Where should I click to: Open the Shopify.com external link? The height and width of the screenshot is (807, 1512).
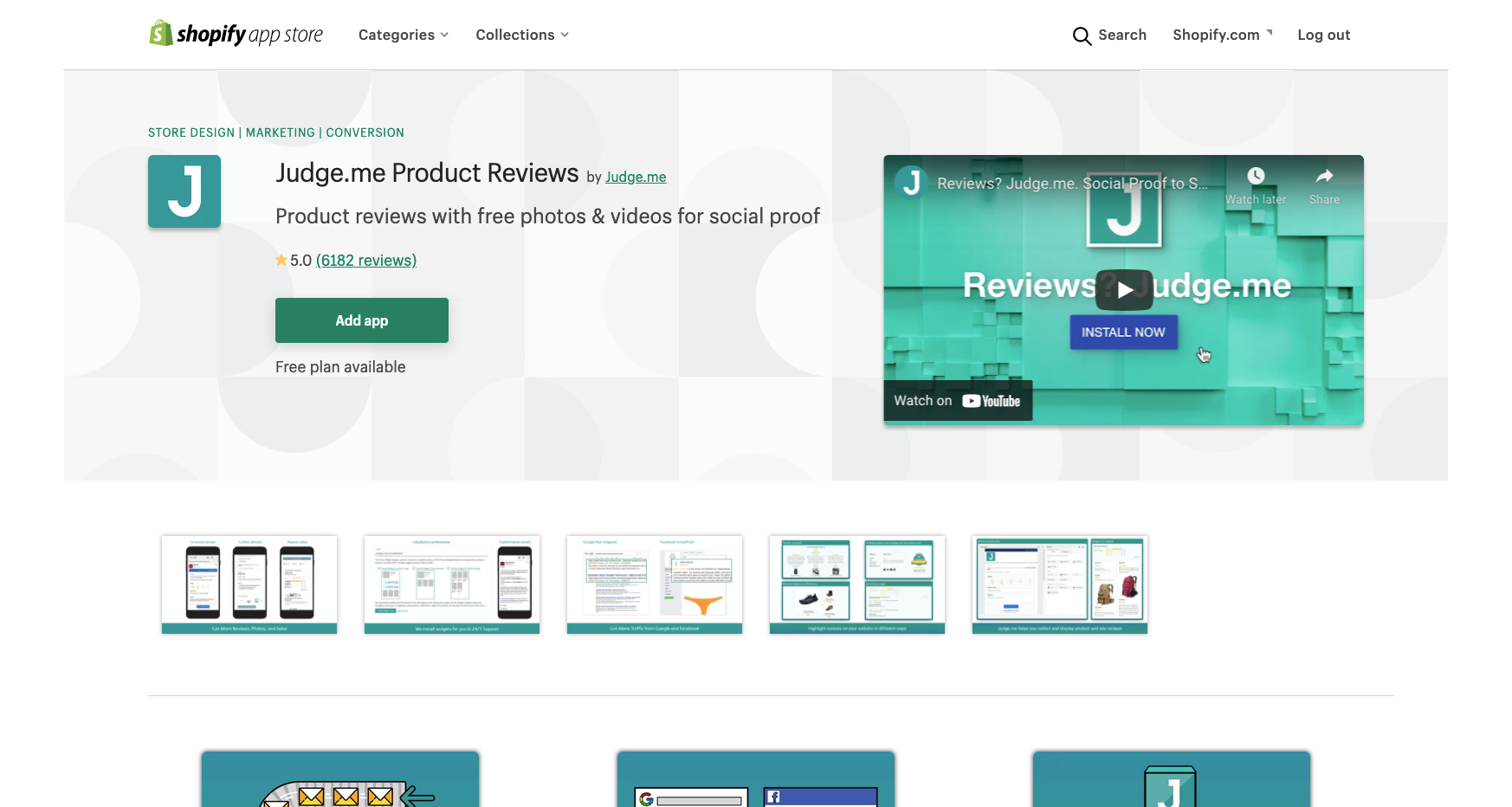pos(1223,35)
